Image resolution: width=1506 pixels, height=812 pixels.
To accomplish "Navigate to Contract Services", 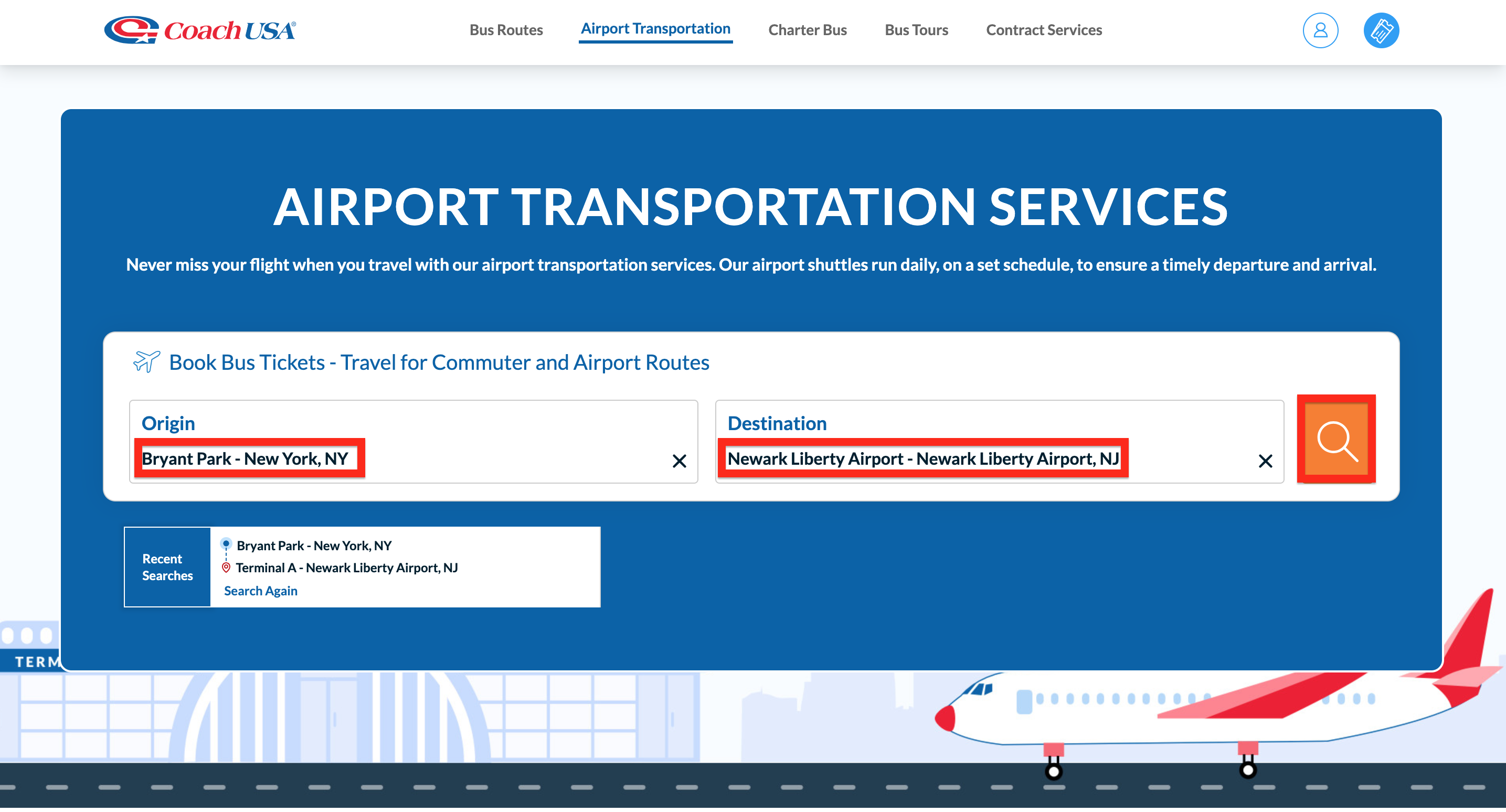I will click(1043, 30).
